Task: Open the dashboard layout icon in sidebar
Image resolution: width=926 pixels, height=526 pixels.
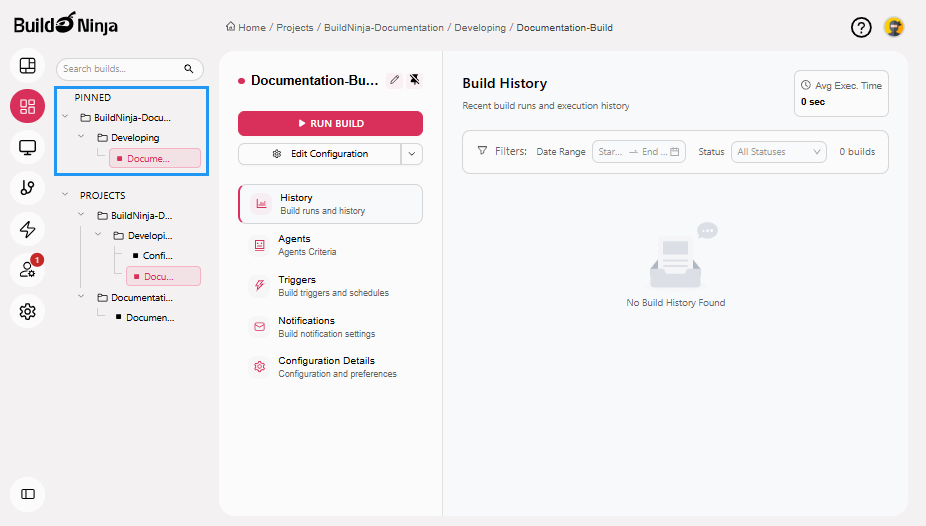Action: coord(27,66)
